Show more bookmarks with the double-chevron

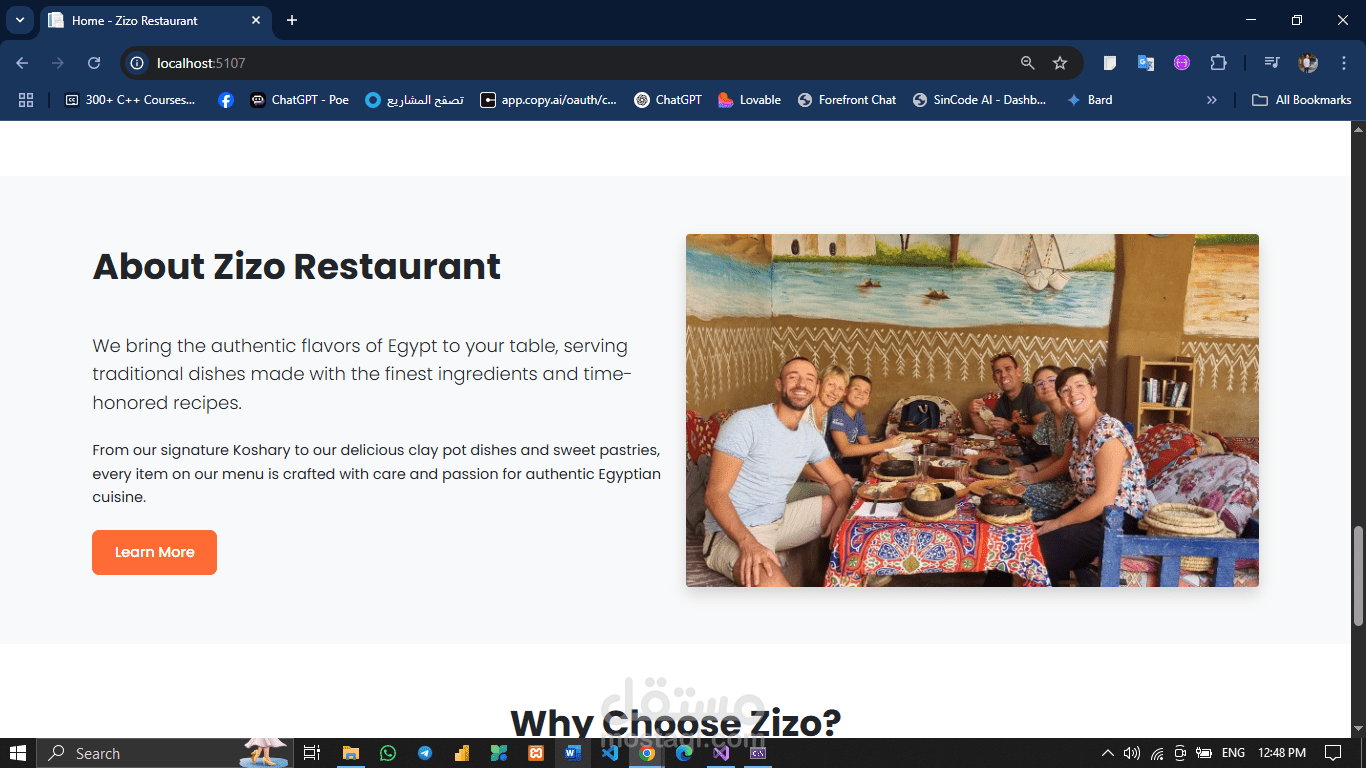pyautogui.click(x=1212, y=100)
